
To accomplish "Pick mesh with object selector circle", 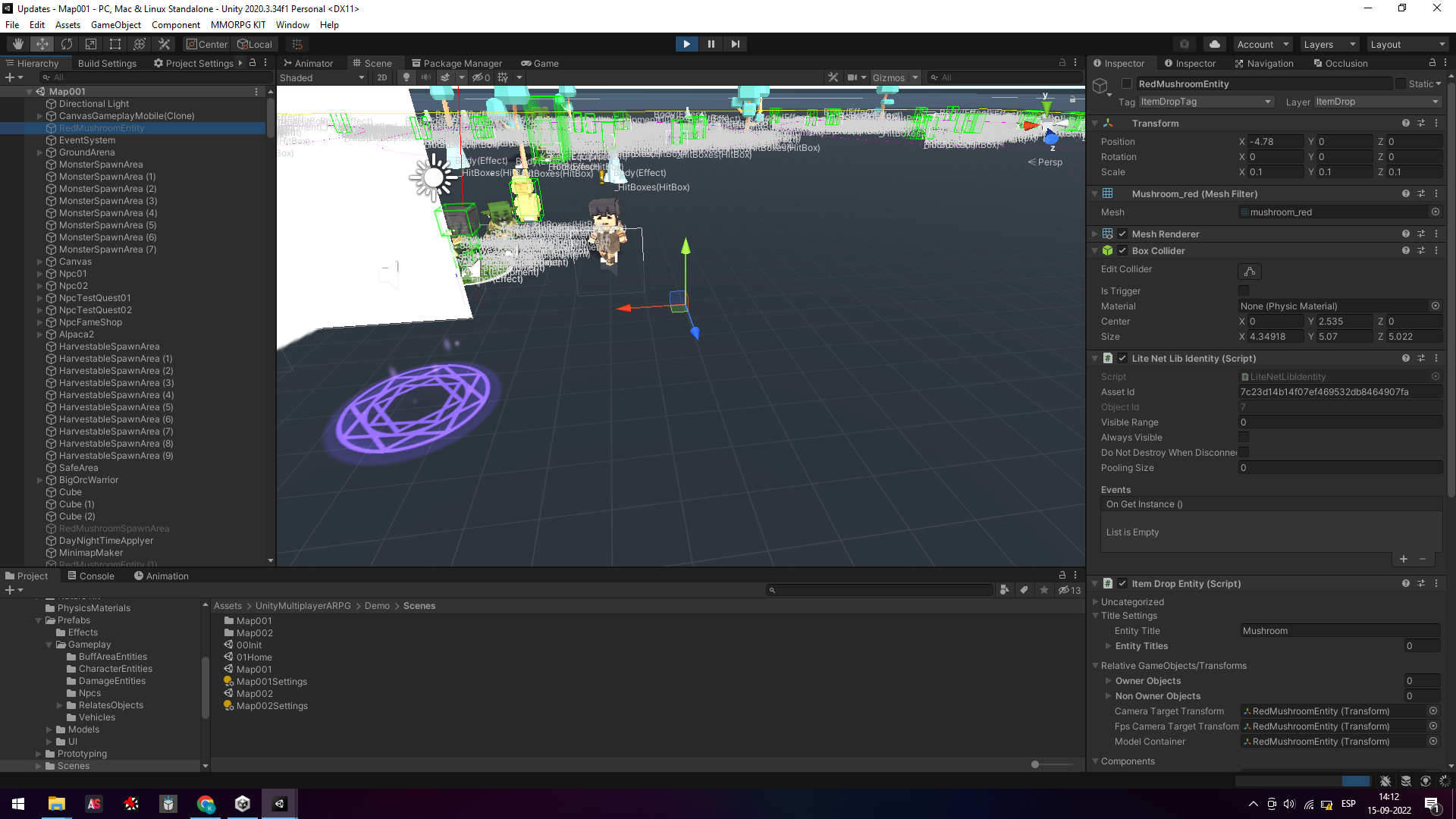I will click(x=1436, y=212).
